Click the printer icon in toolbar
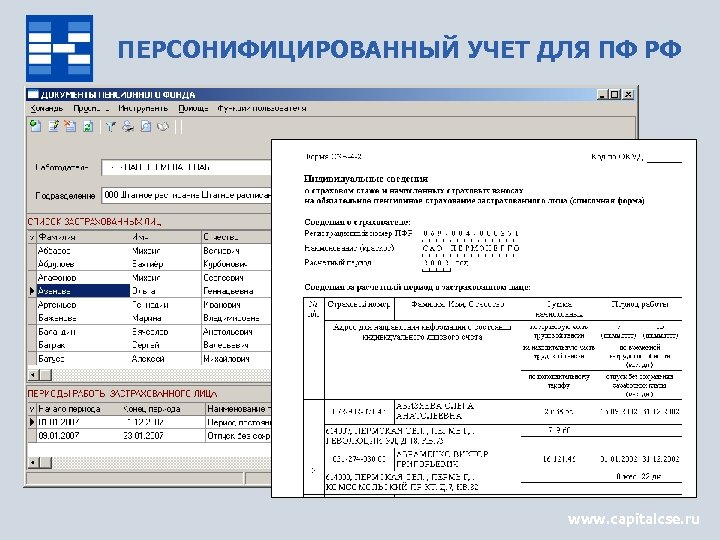The image size is (720, 540). point(128,126)
